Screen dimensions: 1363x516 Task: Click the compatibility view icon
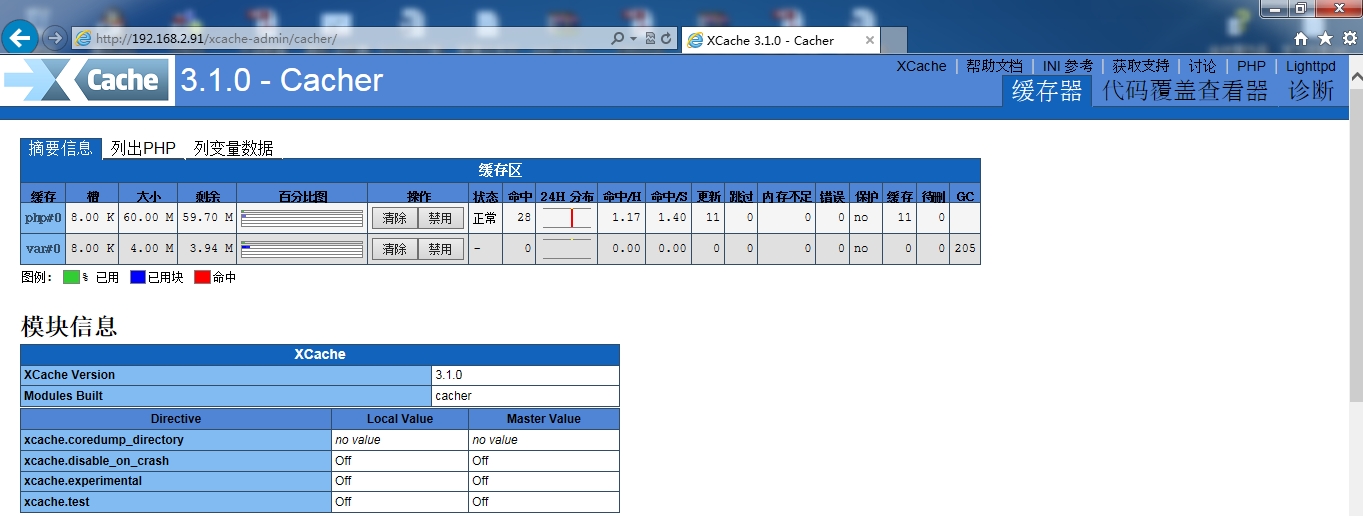(x=650, y=38)
